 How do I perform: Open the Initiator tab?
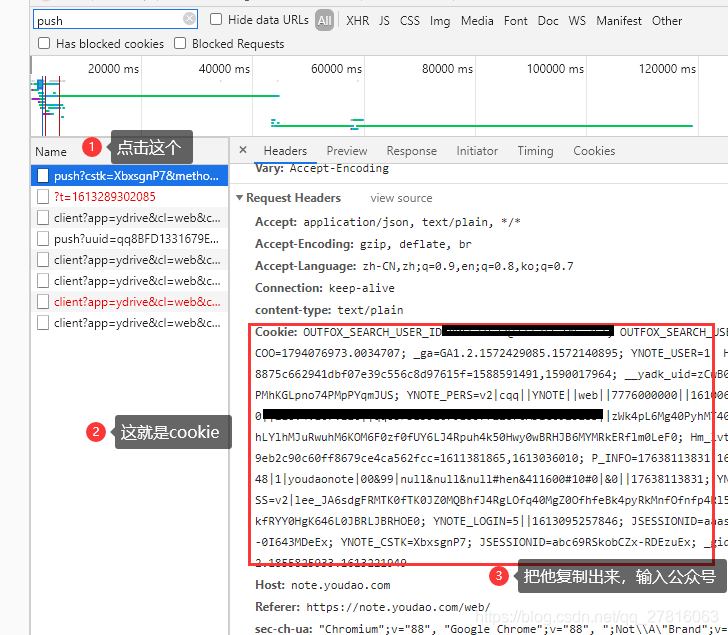pyautogui.click(x=477, y=151)
